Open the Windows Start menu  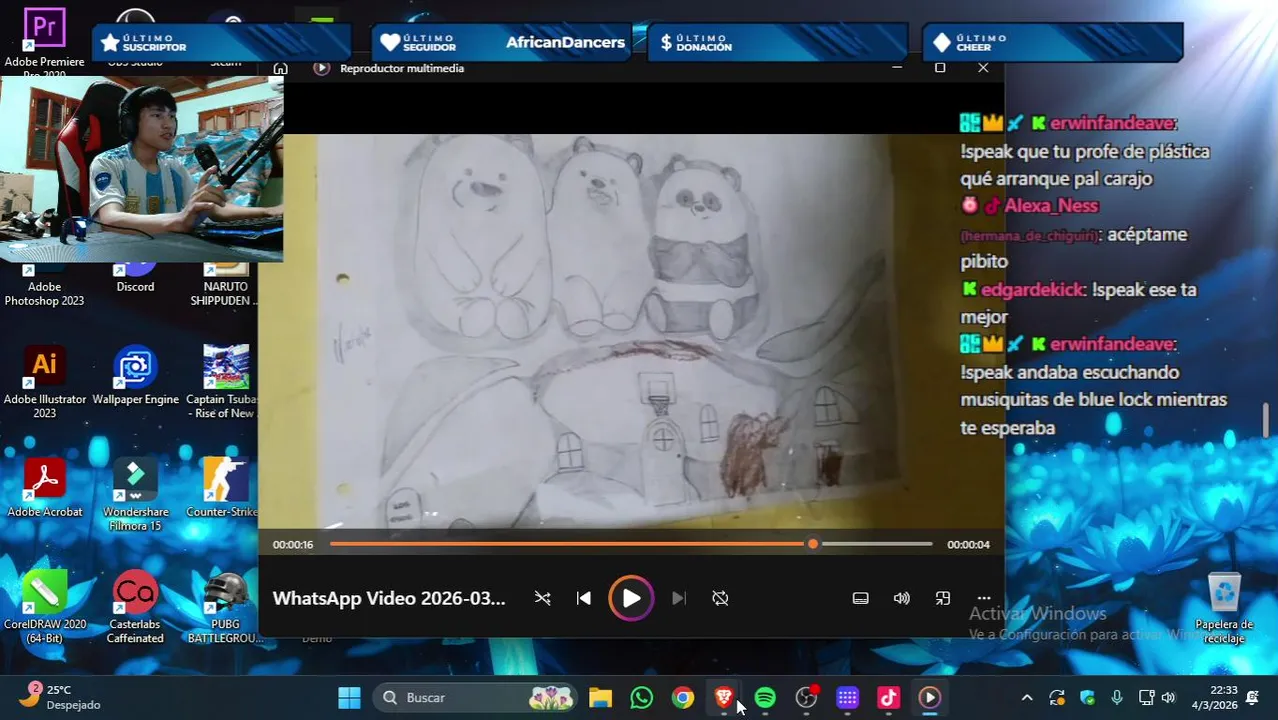[x=349, y=697]
